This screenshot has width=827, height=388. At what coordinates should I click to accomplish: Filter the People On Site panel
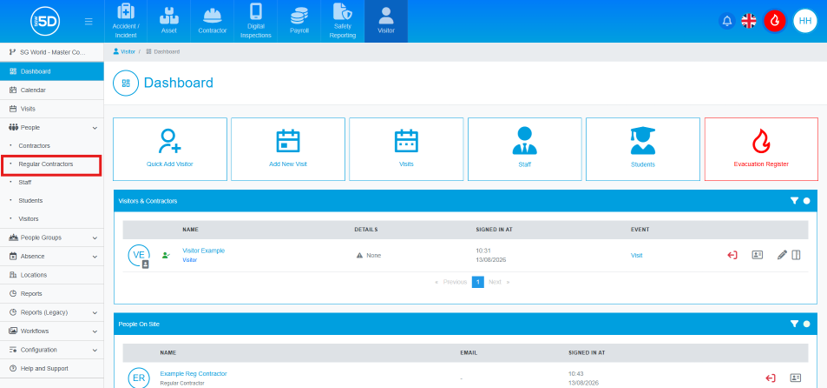click(794, 324)
